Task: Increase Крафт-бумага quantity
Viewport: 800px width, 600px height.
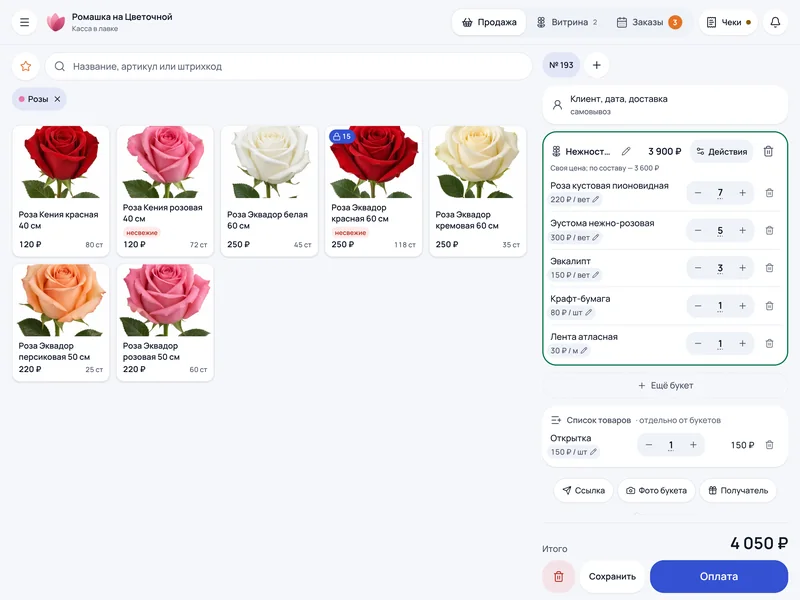Action: coord(742,306)
